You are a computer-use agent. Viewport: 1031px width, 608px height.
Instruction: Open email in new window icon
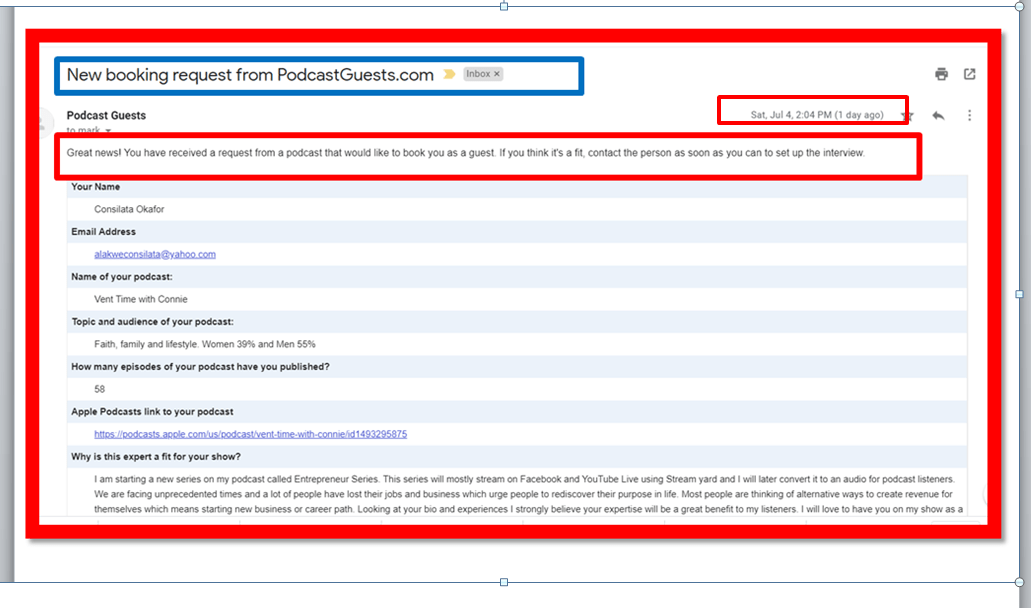tap(970, 74)
